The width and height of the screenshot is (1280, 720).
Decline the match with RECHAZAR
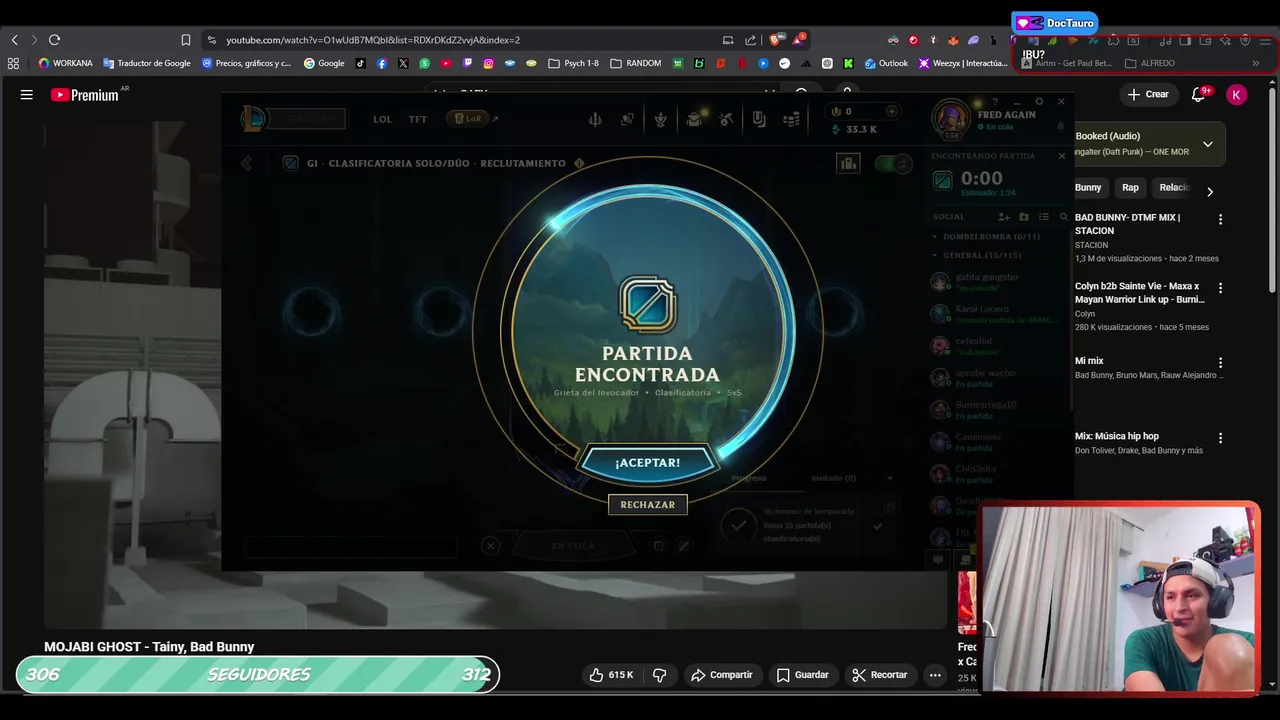click(x=647, y=505)
